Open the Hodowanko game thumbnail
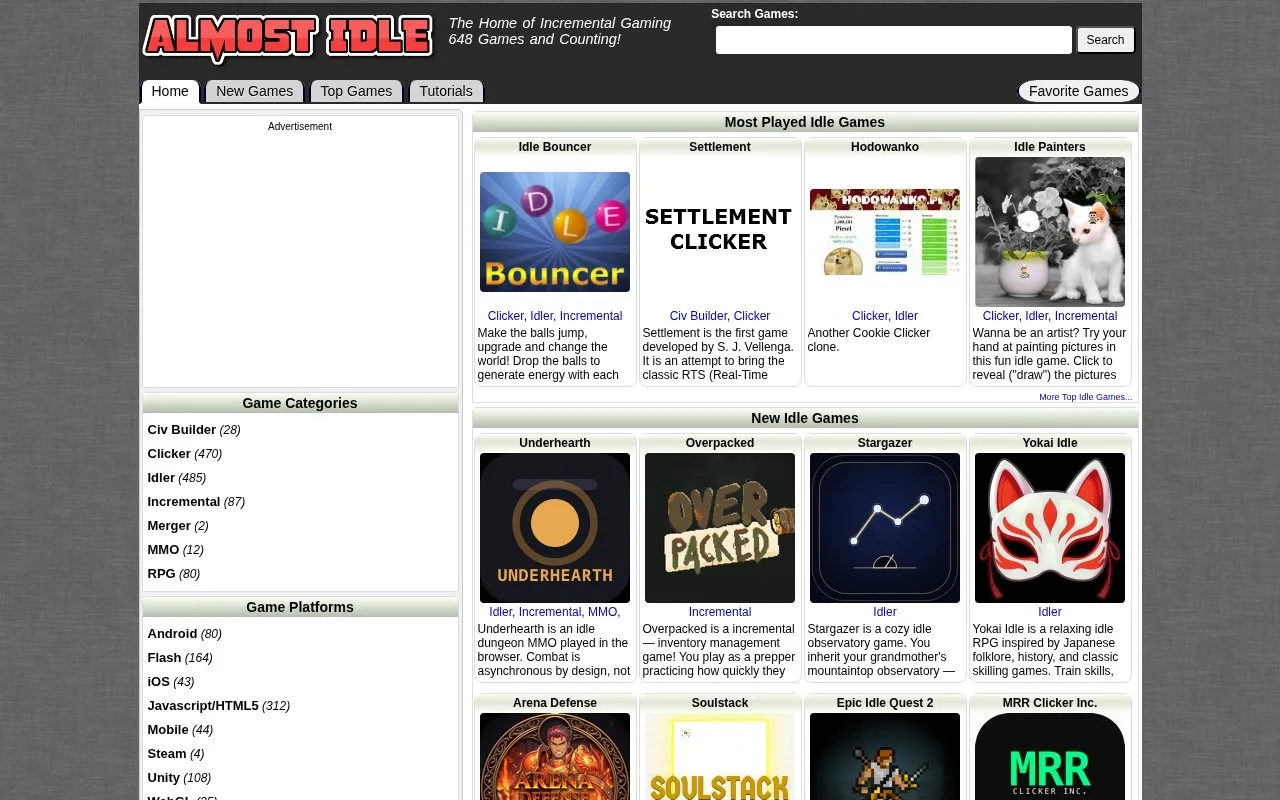 pyautogui.click(x=885, y=232)
